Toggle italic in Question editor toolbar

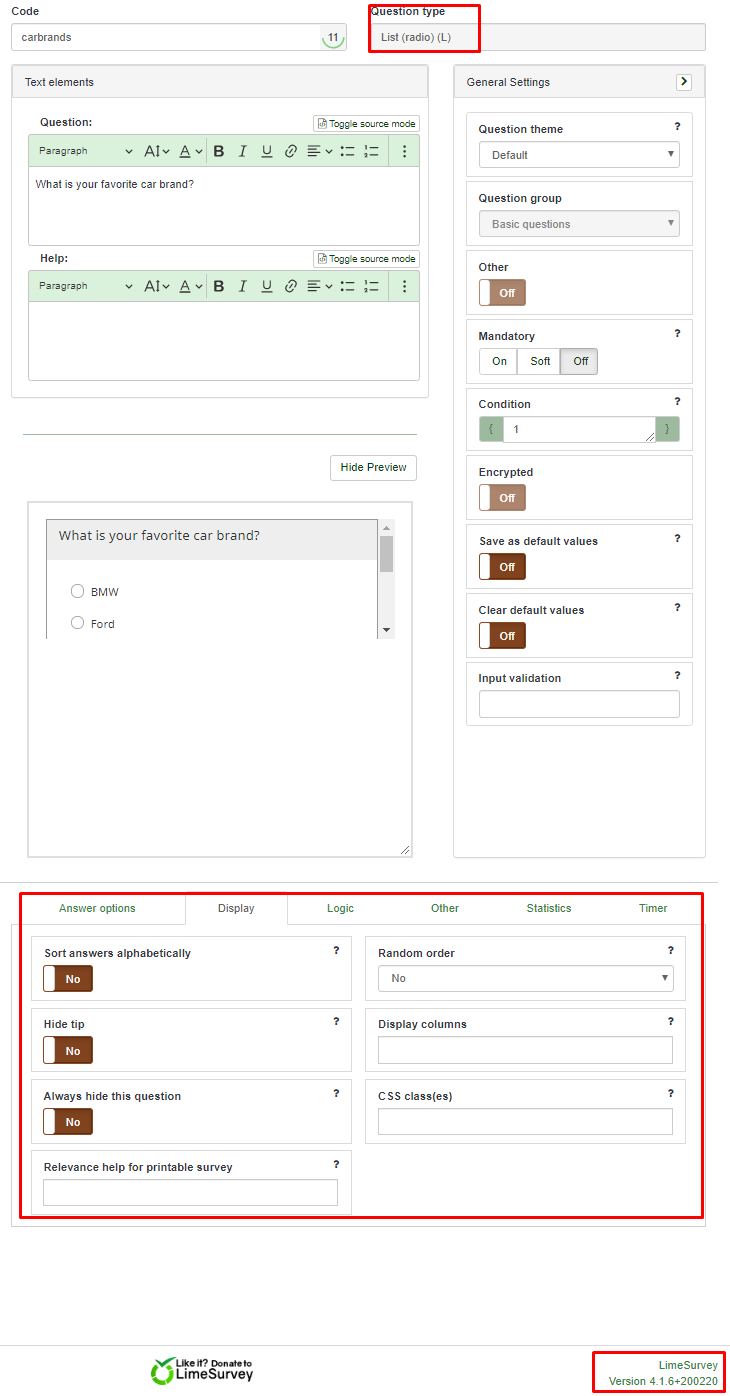242,151
